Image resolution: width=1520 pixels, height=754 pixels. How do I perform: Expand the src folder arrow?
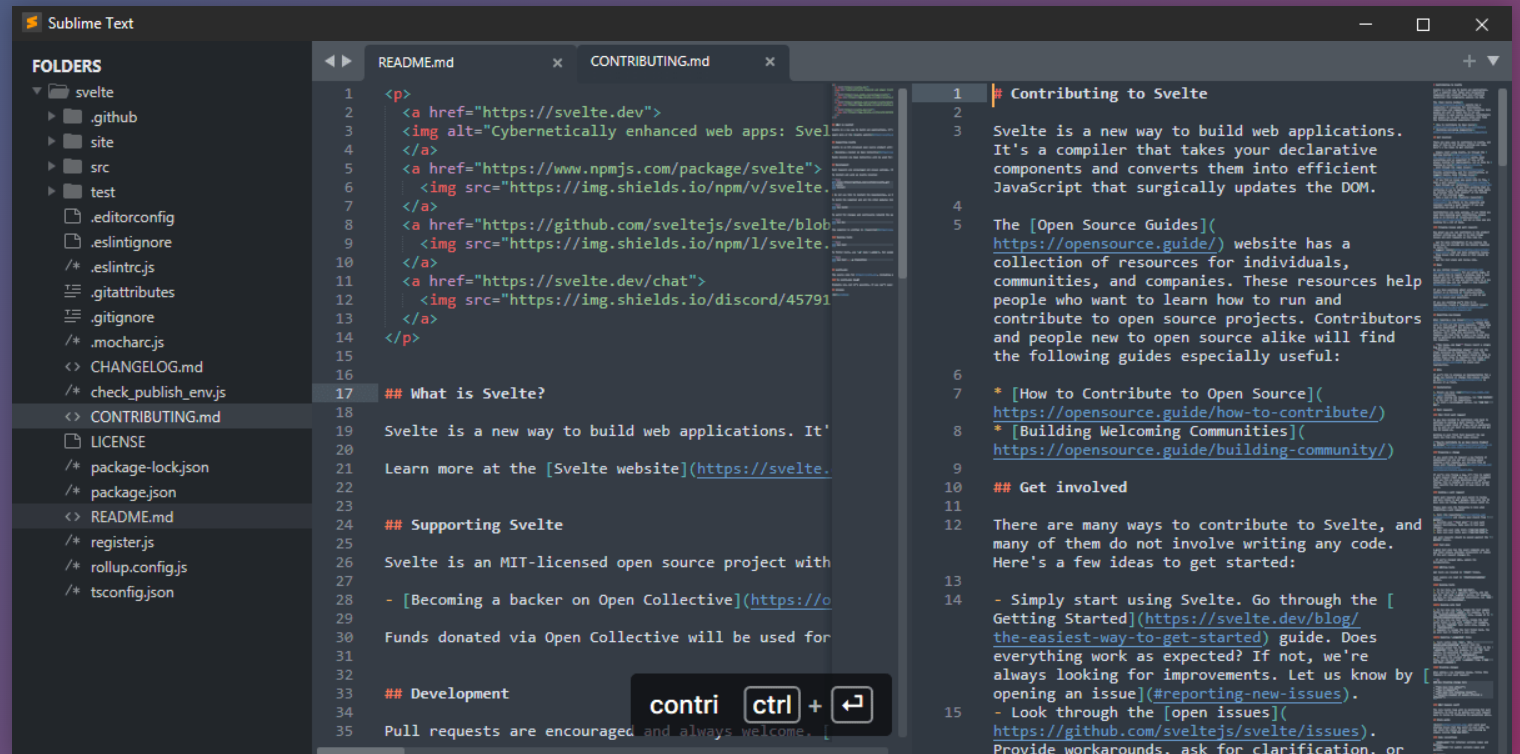point(52,166)
